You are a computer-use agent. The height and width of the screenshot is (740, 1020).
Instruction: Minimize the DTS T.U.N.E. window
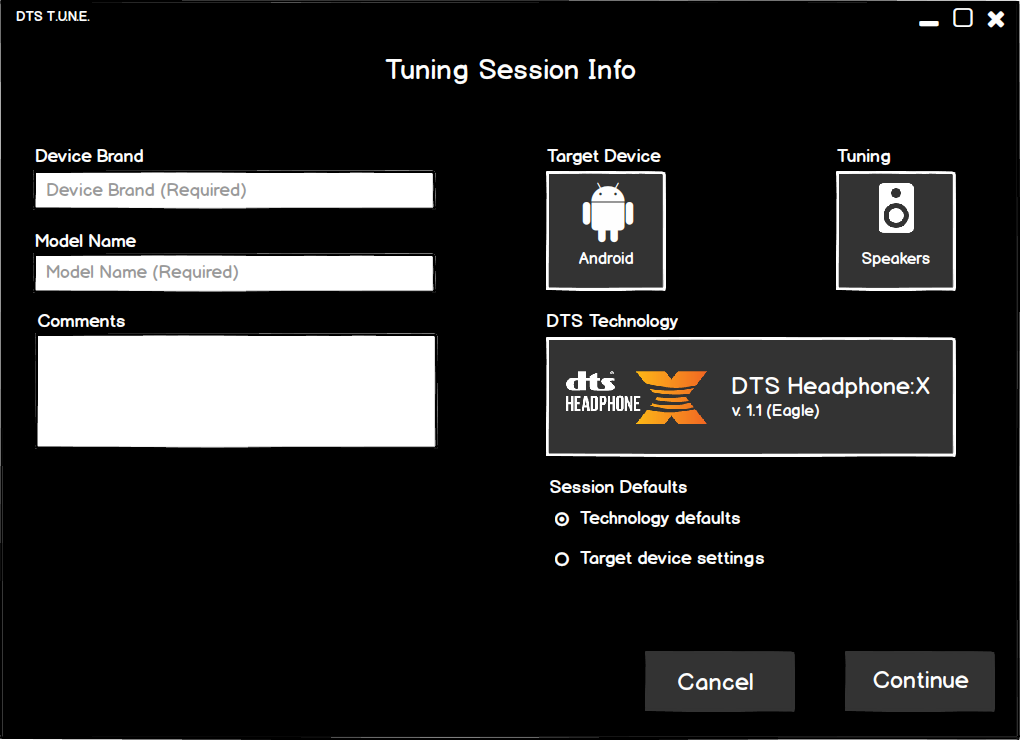click(928, 21)
